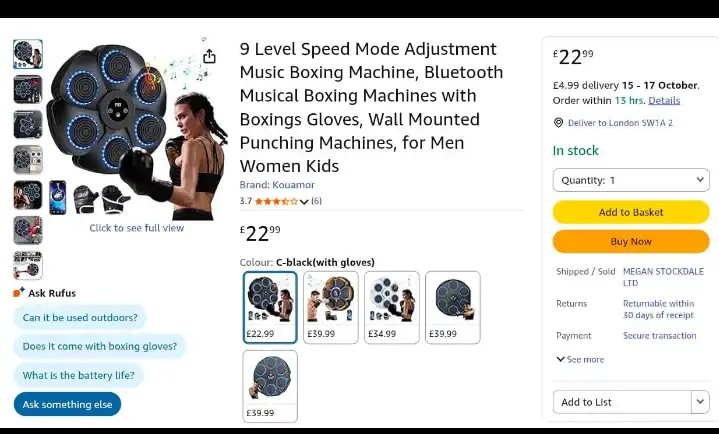The image size is (719, 434).
Task: Show the last thumbnail in gallery
Action: pyautogui.click(x=28, y=265)
